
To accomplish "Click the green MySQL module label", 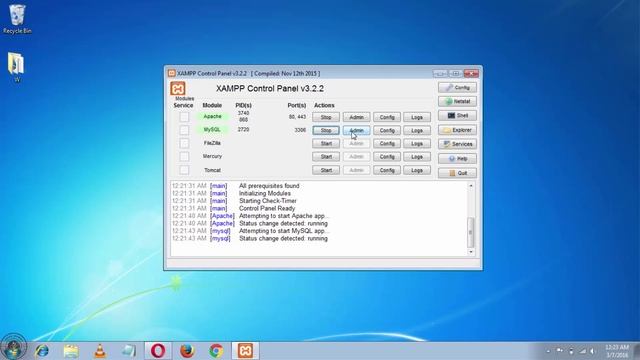I will 212,129.
